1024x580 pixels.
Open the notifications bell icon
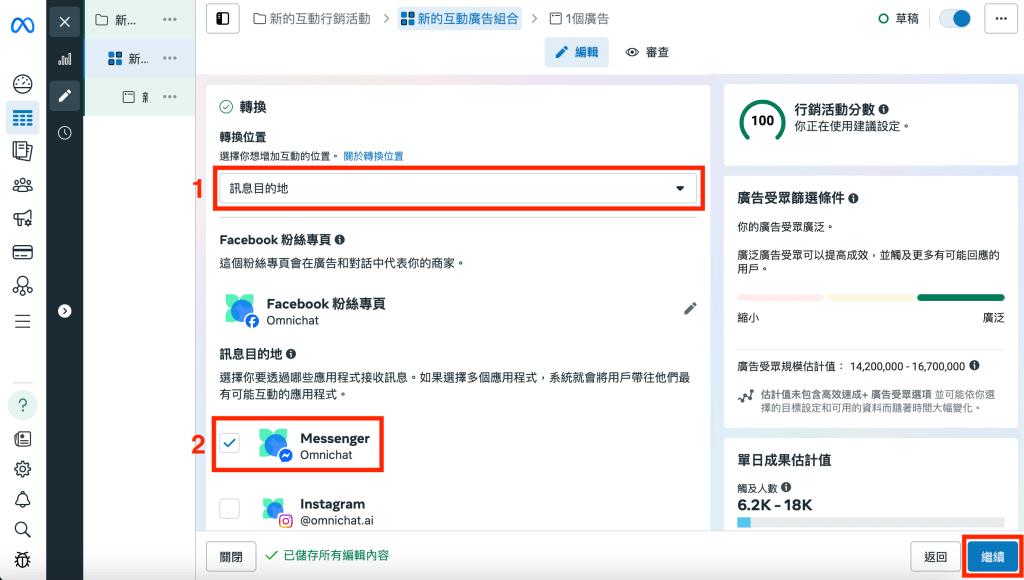click(22, 499)
